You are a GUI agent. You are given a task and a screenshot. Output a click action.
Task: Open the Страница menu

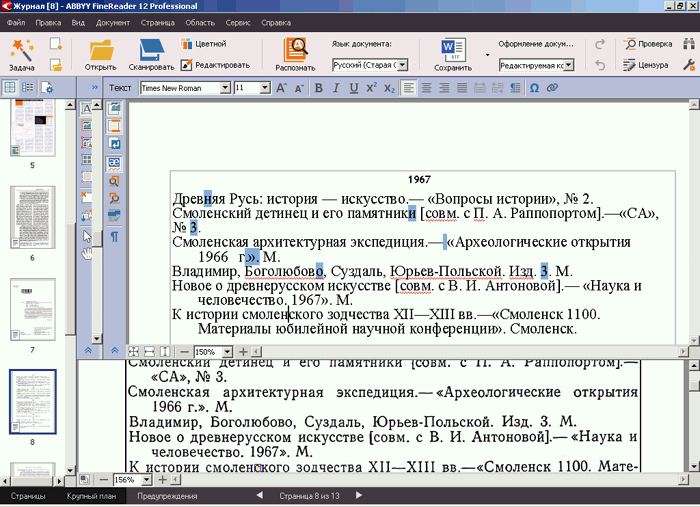pyautogui.click(x=159, y=21)
